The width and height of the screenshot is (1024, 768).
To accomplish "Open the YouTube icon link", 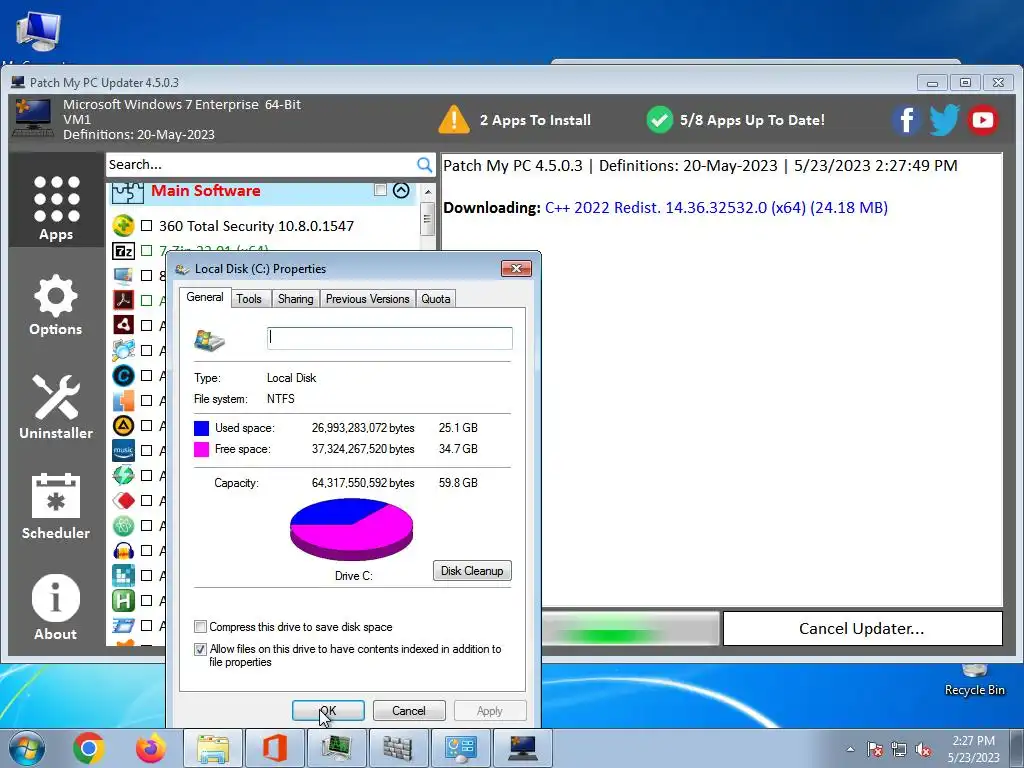I will (982, 120).
